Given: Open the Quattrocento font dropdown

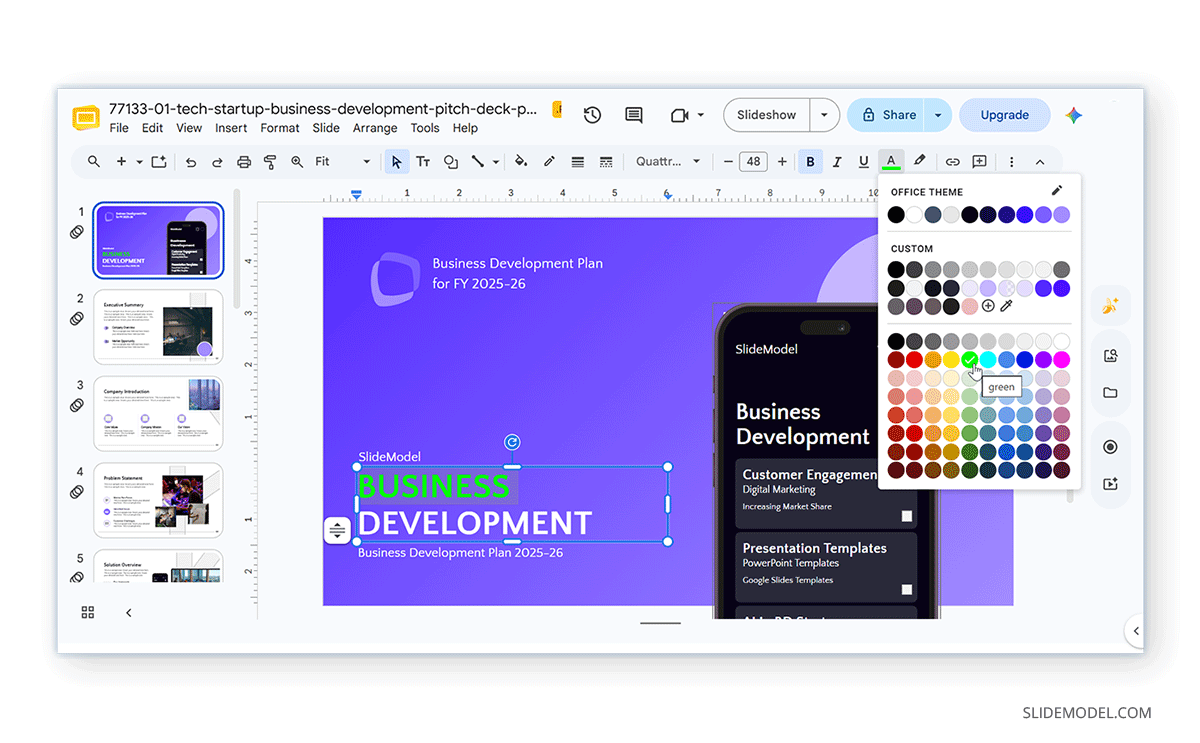Looking at the screenshot, I should click(x=668, y=161).
